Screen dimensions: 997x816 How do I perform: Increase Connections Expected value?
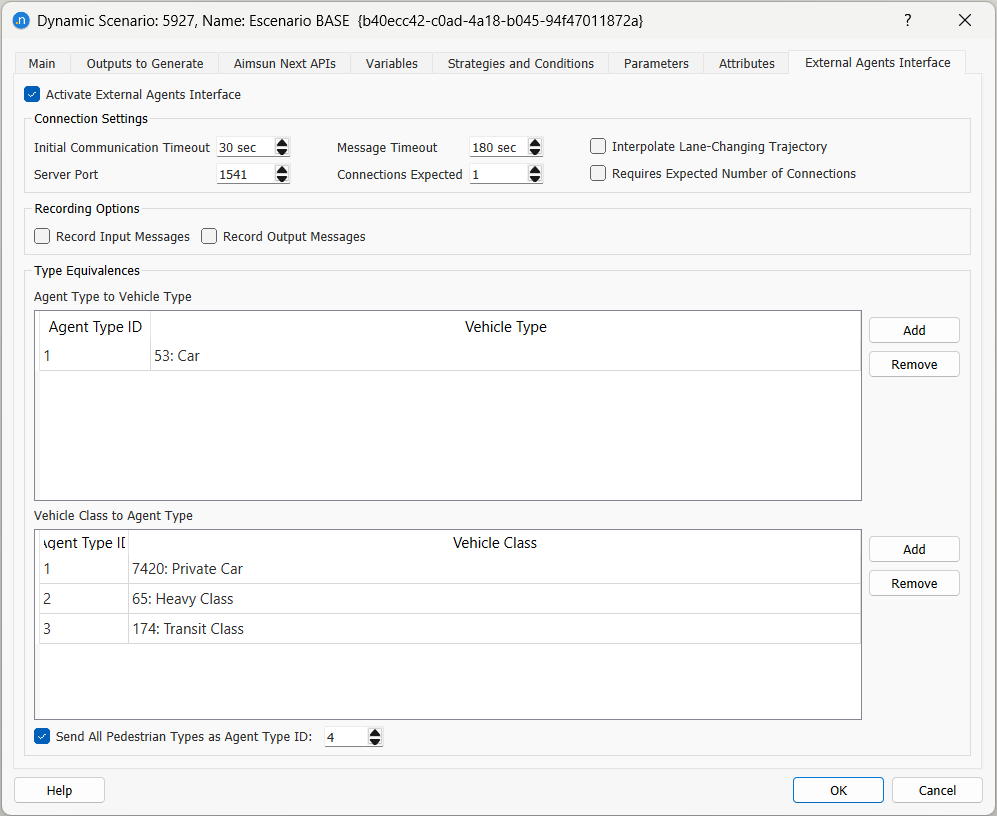coord(534,168)
